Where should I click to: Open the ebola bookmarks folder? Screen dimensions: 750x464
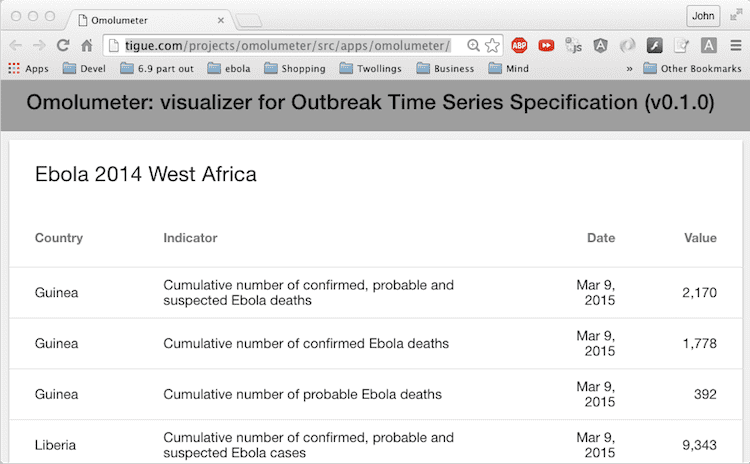click(x=229, y=68)
